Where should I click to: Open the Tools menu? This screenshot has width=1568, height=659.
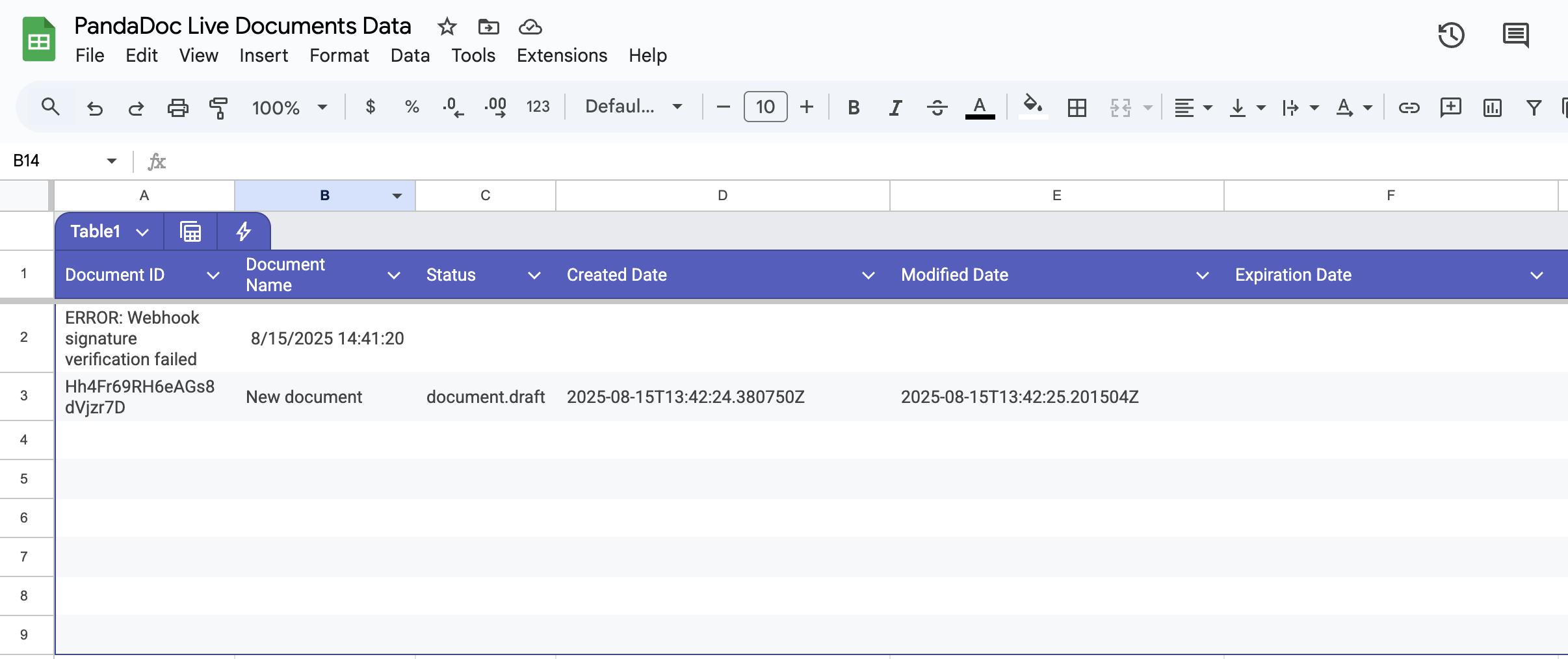473,55
